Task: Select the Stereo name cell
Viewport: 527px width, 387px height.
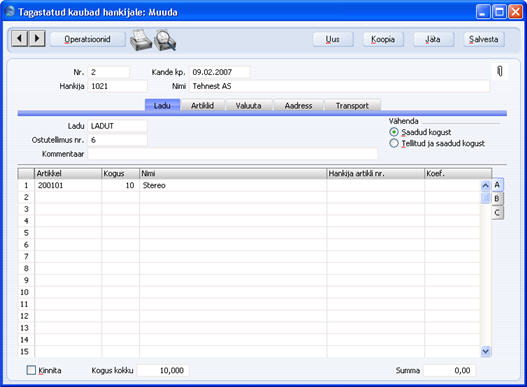Action: click(233, 185)
